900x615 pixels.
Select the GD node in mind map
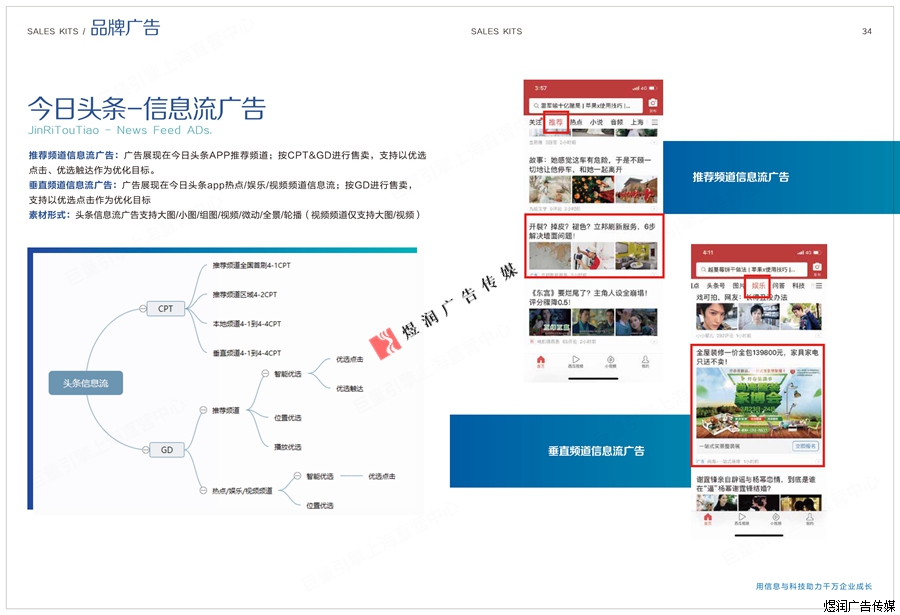(166, 450)
